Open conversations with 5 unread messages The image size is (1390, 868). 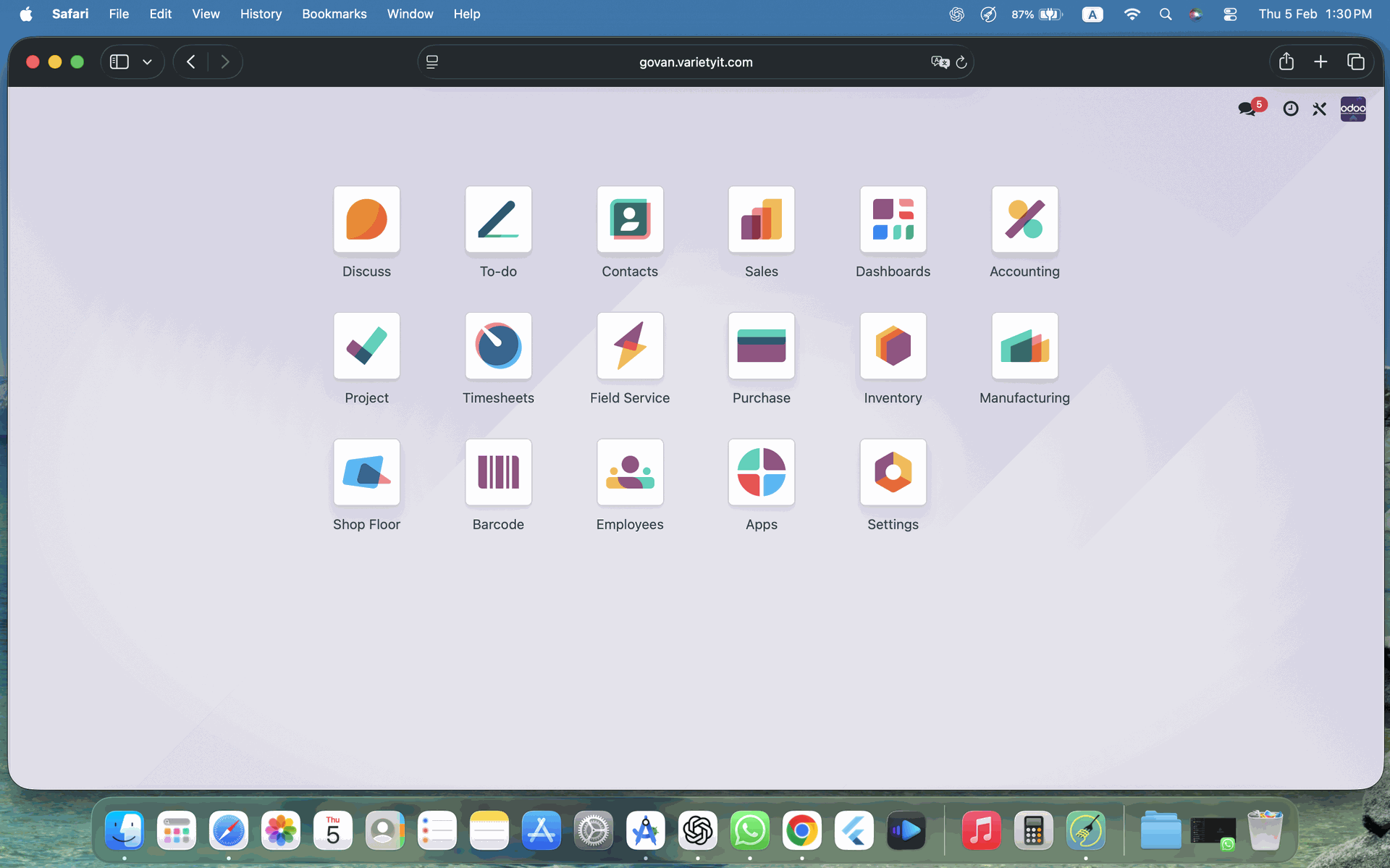(1248, 109)
